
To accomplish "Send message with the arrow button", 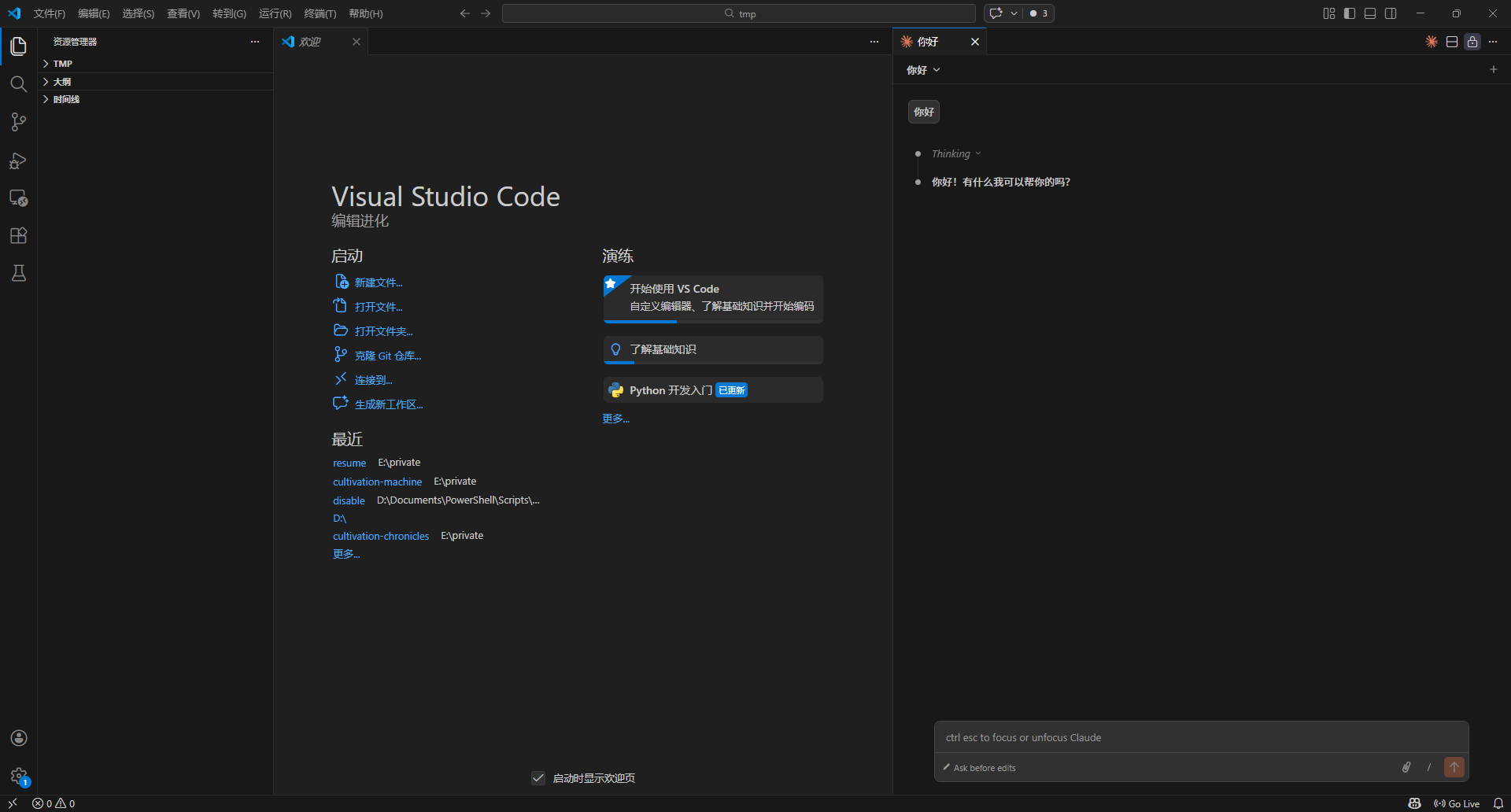I will coord(1454,767).
